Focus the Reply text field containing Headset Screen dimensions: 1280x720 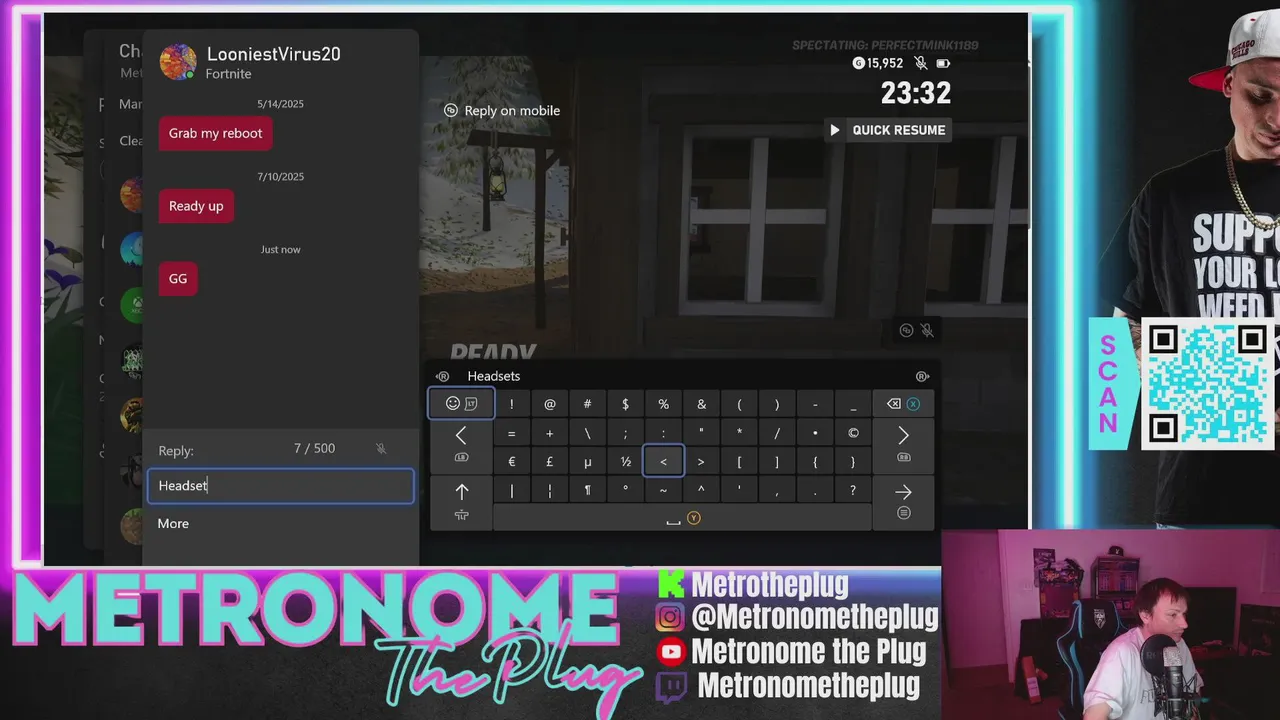[280, 486]
